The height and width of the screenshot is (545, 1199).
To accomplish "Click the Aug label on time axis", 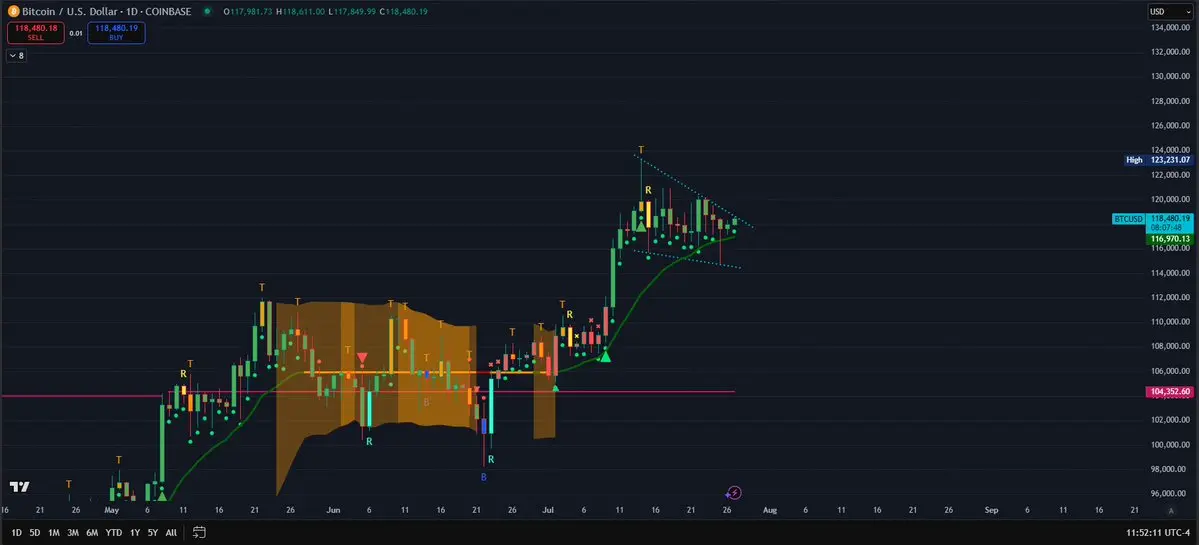I will (x=769, y=510).
